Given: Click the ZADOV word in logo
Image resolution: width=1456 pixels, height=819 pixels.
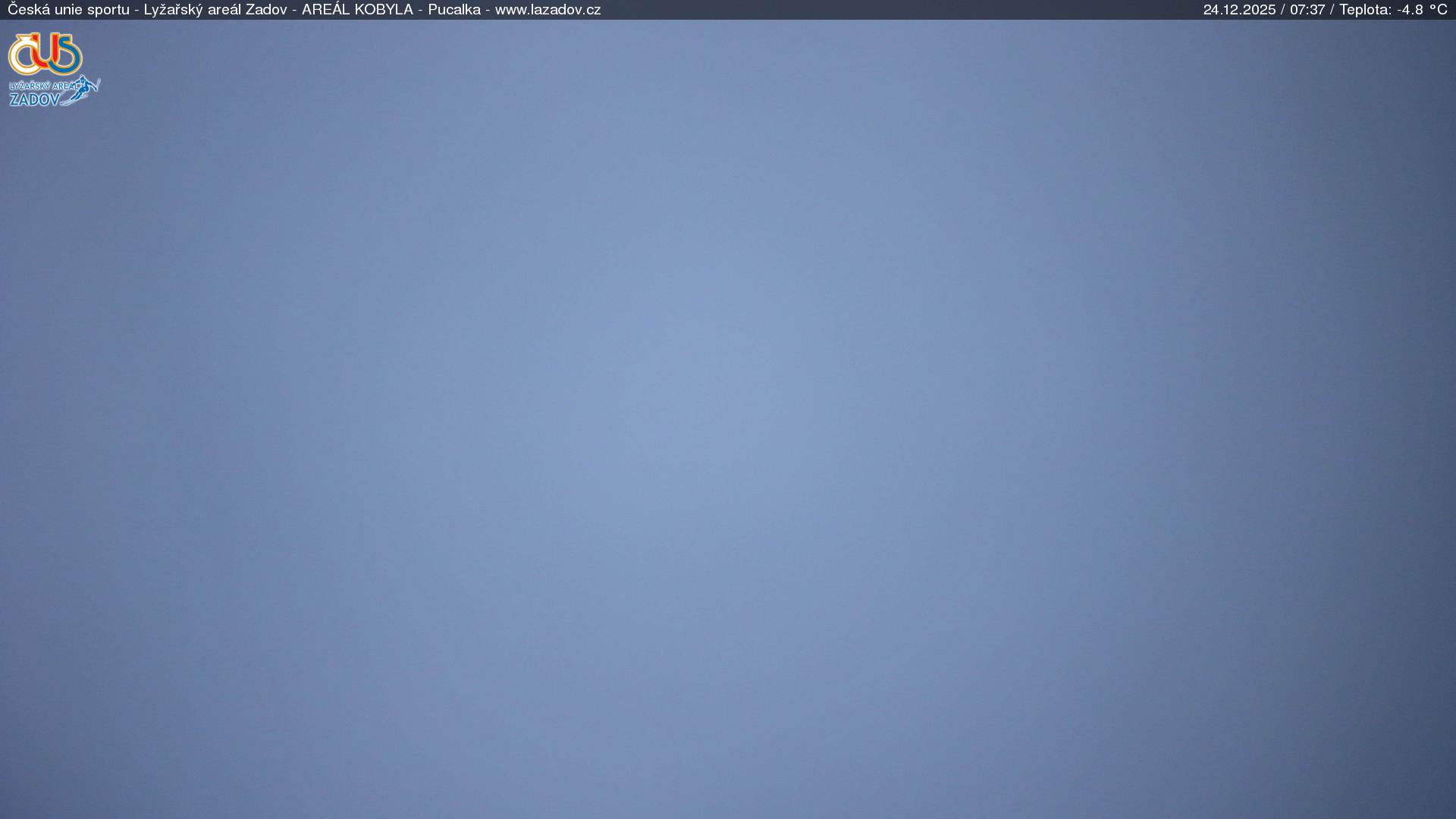Looking at the screenshot, I should click(34, 99).
